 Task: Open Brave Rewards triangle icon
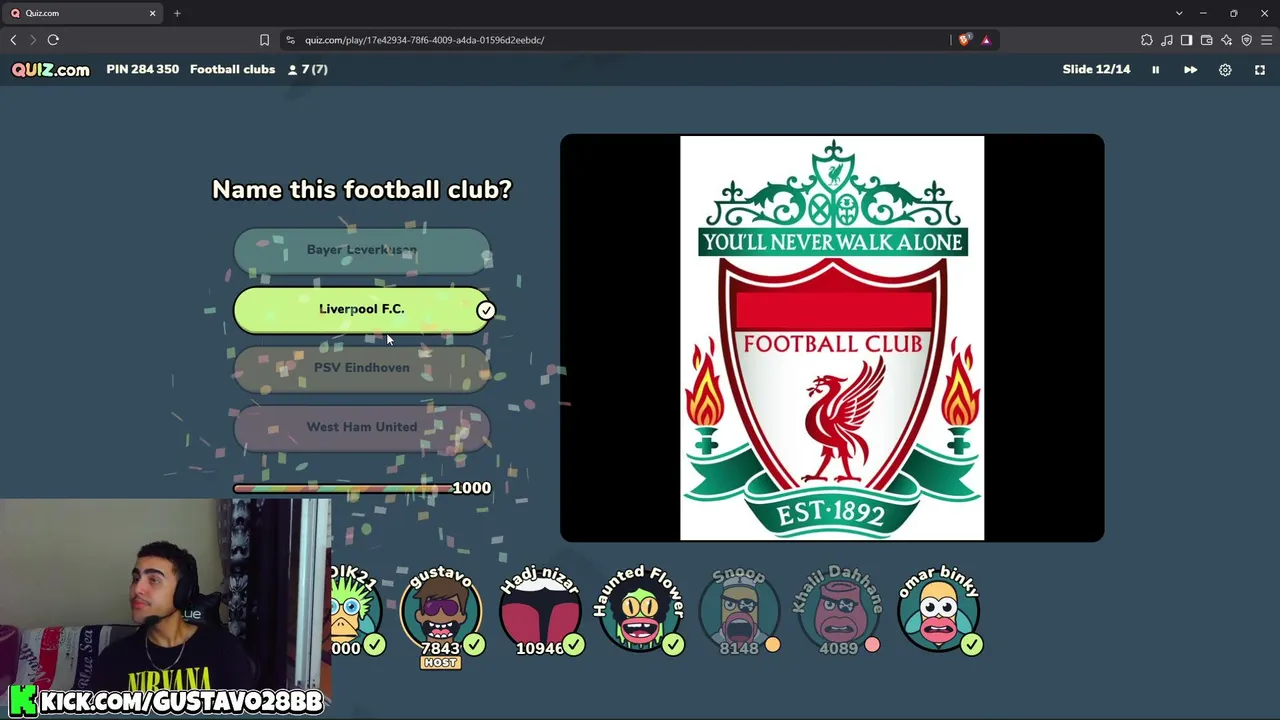pyautogui.click(x=986, y=40)
